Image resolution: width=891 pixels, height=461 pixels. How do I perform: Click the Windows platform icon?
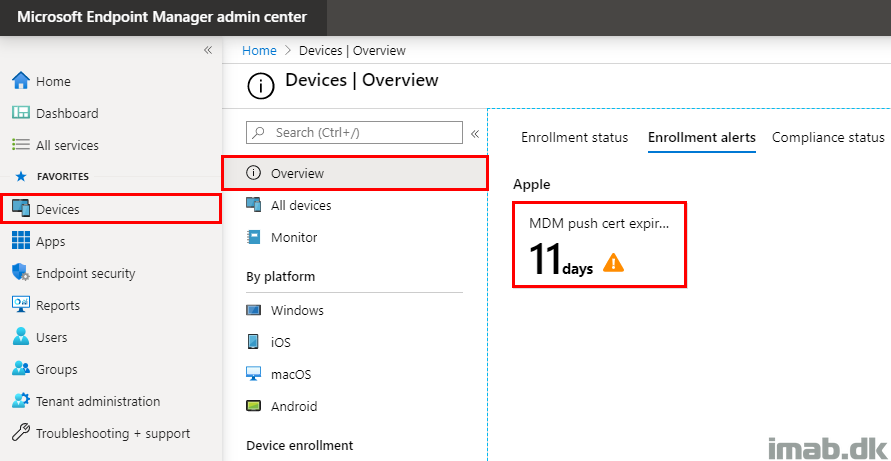point(253,310)
